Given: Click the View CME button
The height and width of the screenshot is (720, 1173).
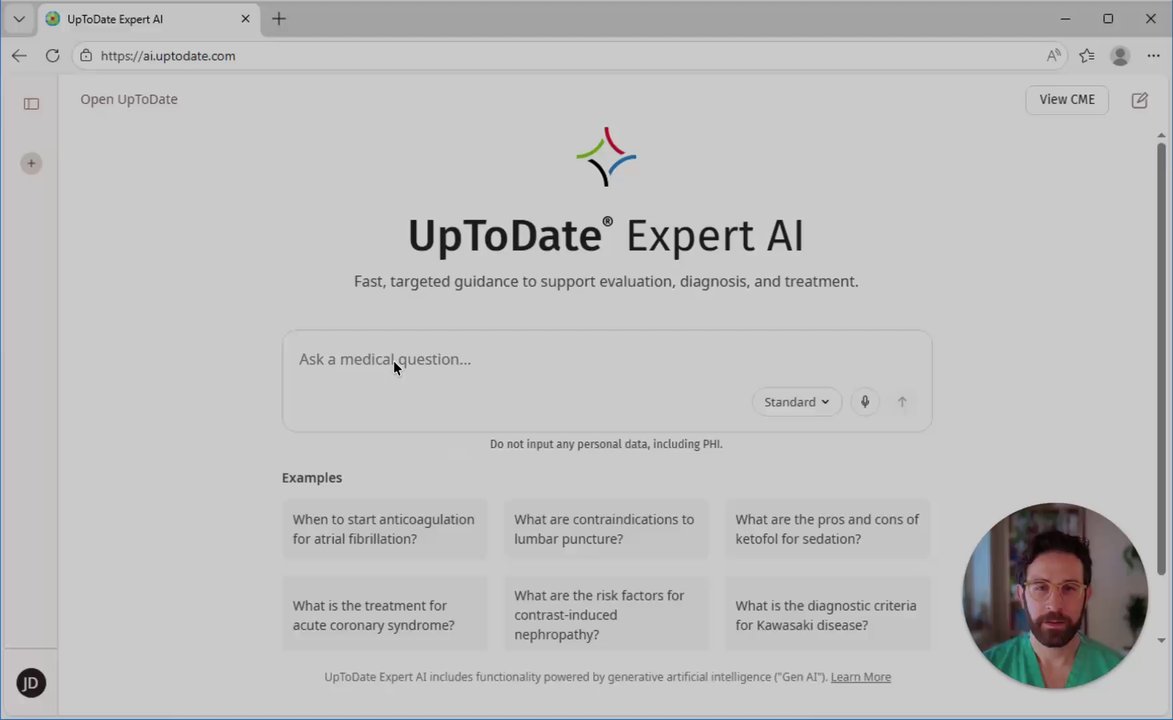Looking at the screenshot, I should click(1067, 100).
